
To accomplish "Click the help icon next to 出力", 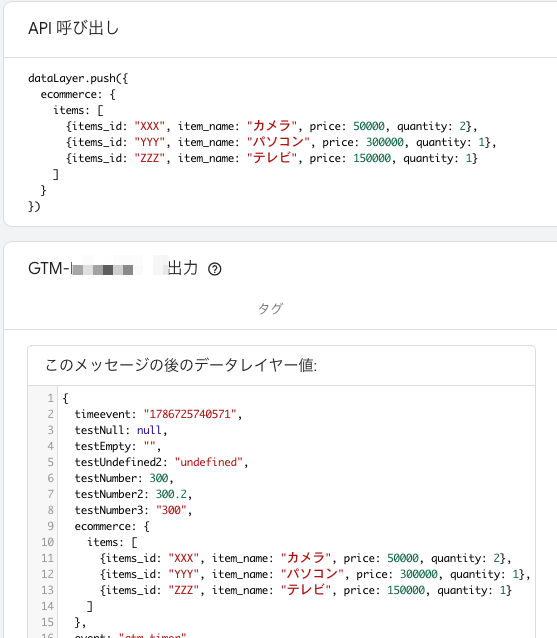I will tap(214, 269).
